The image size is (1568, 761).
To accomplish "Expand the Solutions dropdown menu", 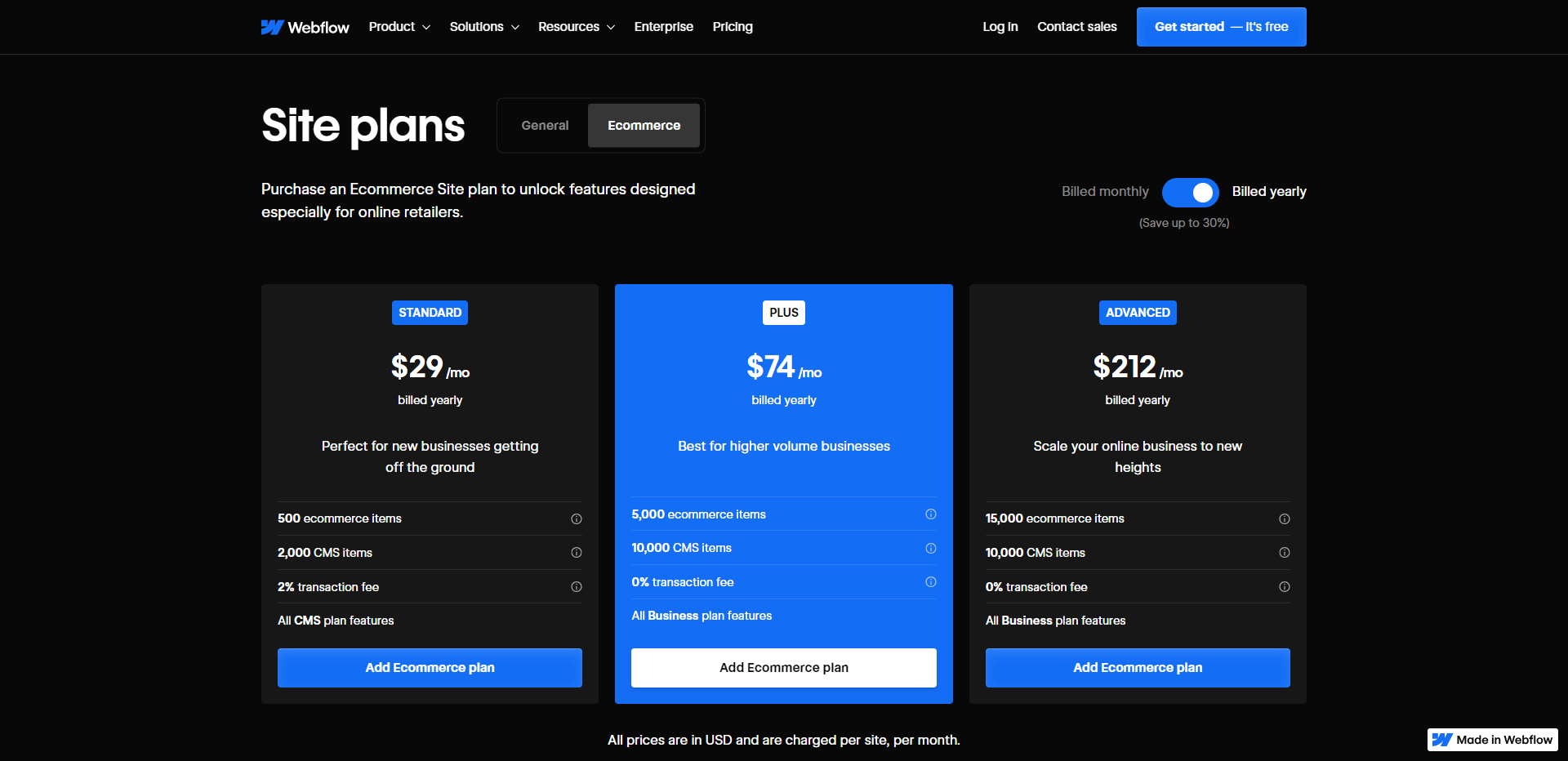I will (x=484, y=27).
